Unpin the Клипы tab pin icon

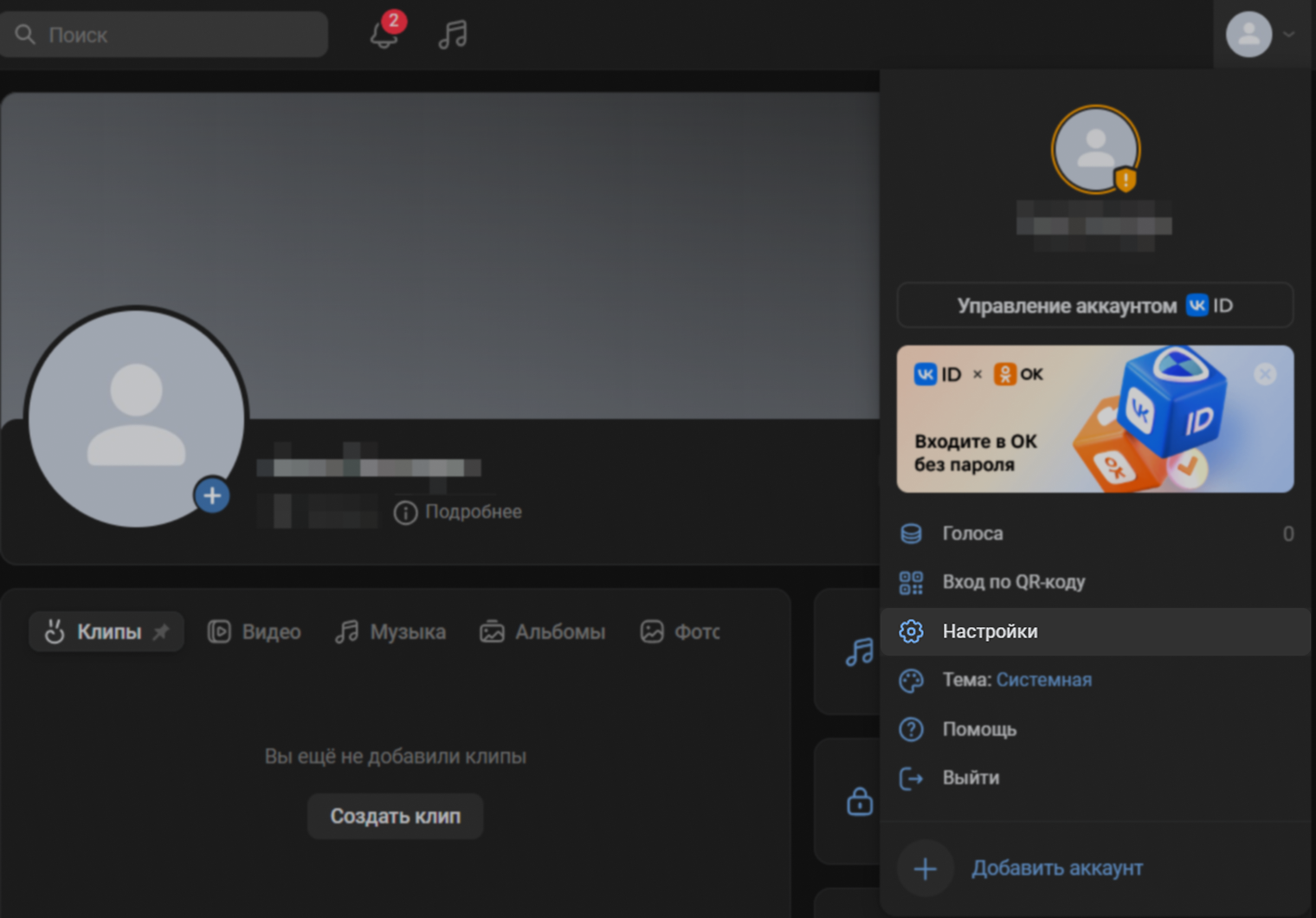161,632
